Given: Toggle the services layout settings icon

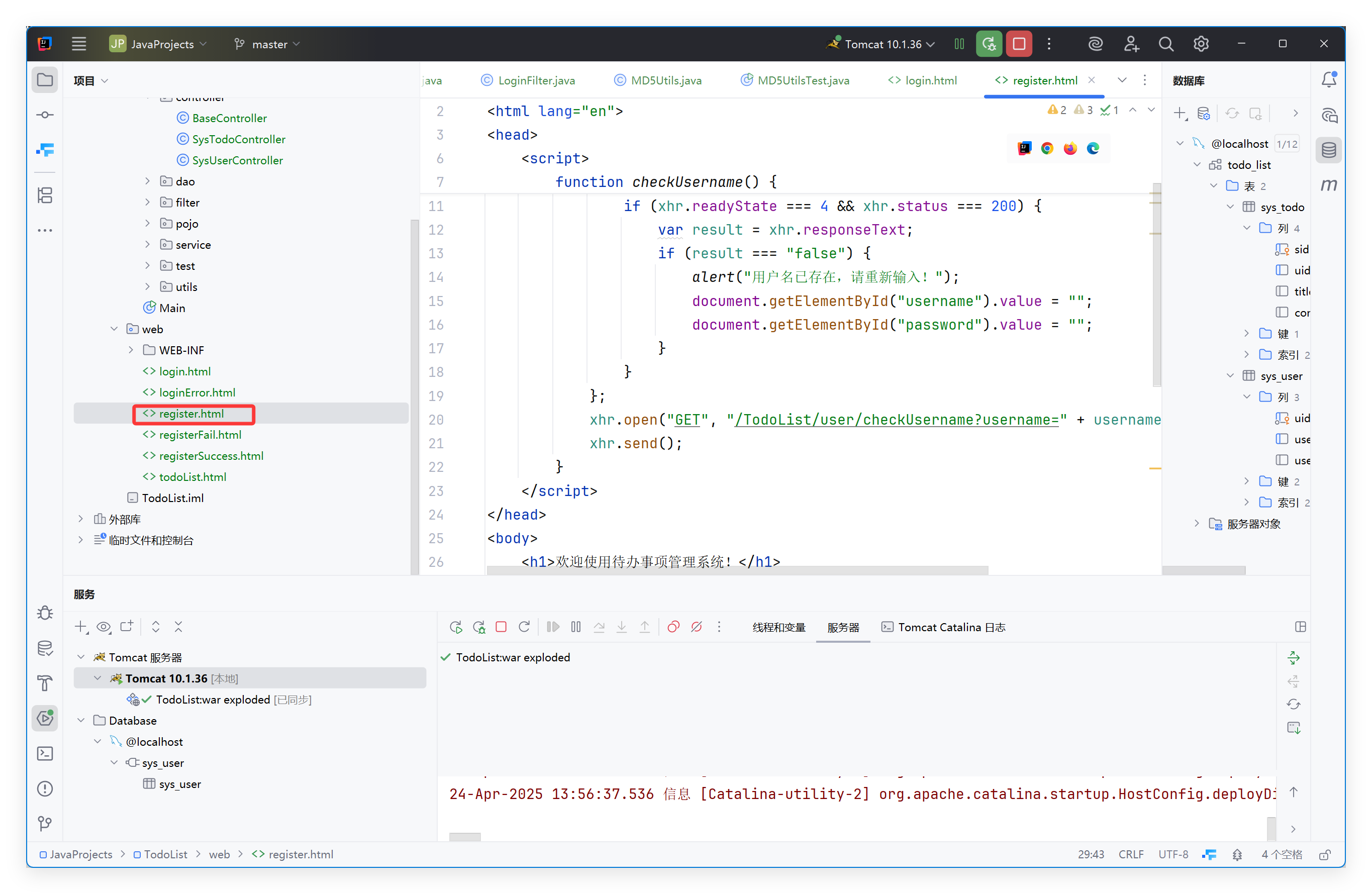Looking at the screenshot, I should coord(1301,627).
